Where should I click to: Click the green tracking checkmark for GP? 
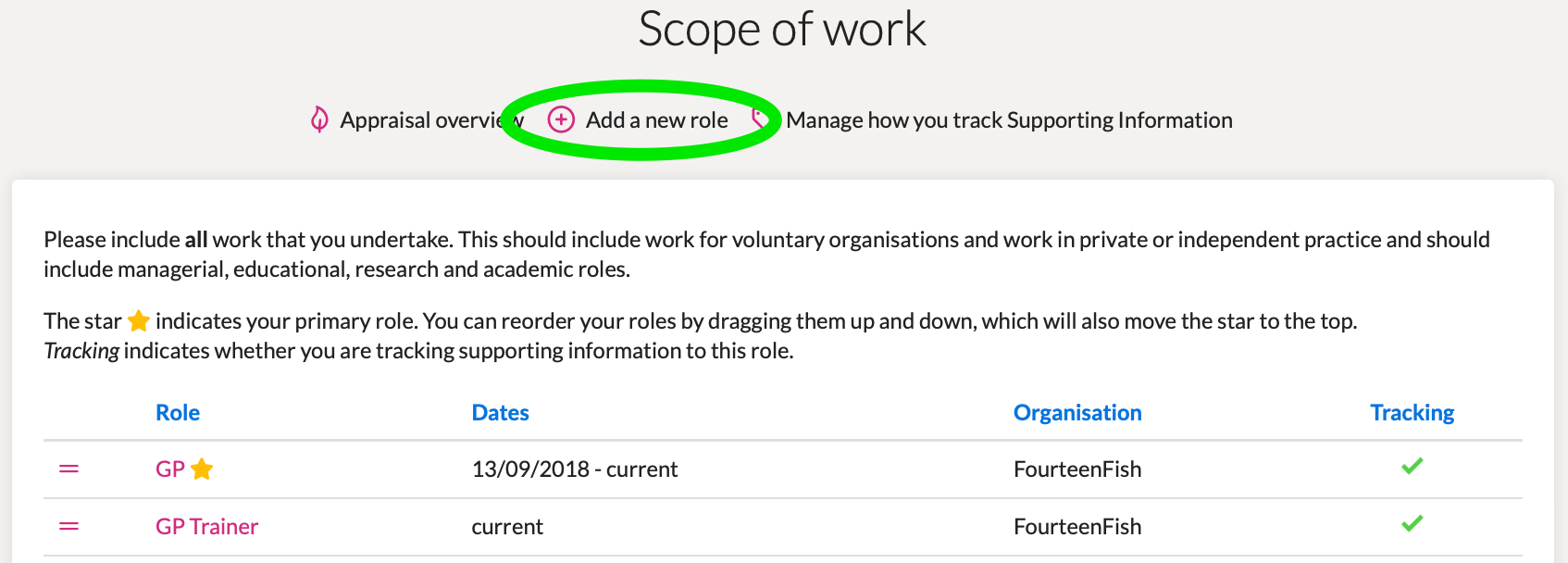pyautogui.click(x=1412, y=466)
